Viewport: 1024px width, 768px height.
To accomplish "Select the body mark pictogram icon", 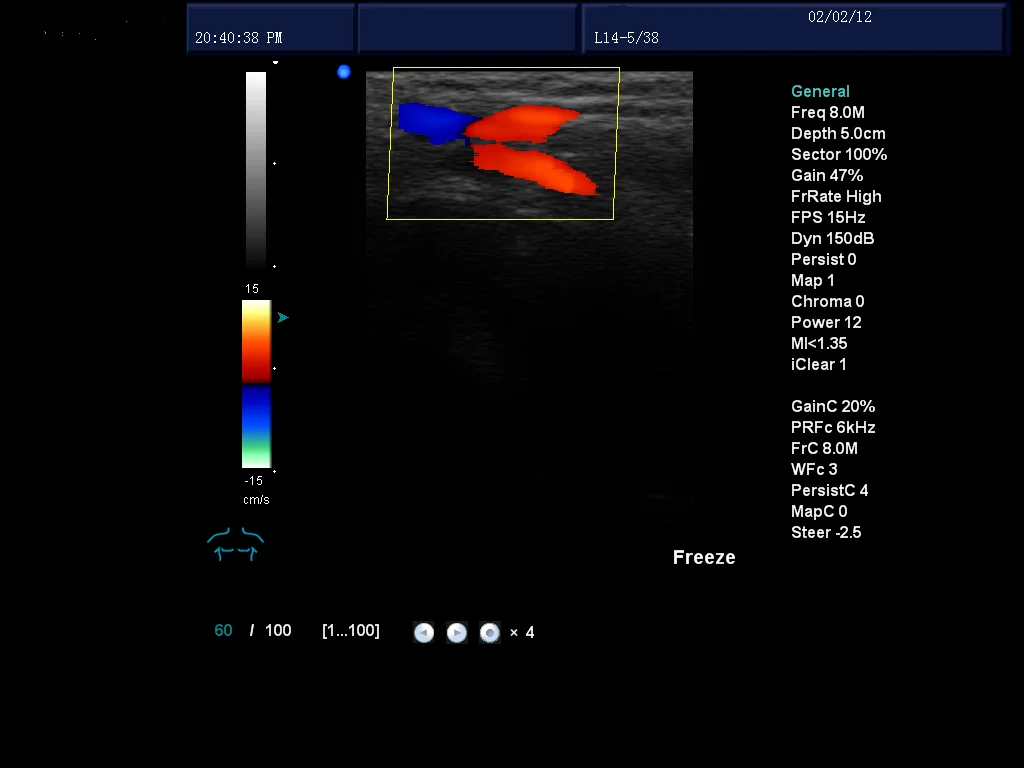I will tap(236, 544).
